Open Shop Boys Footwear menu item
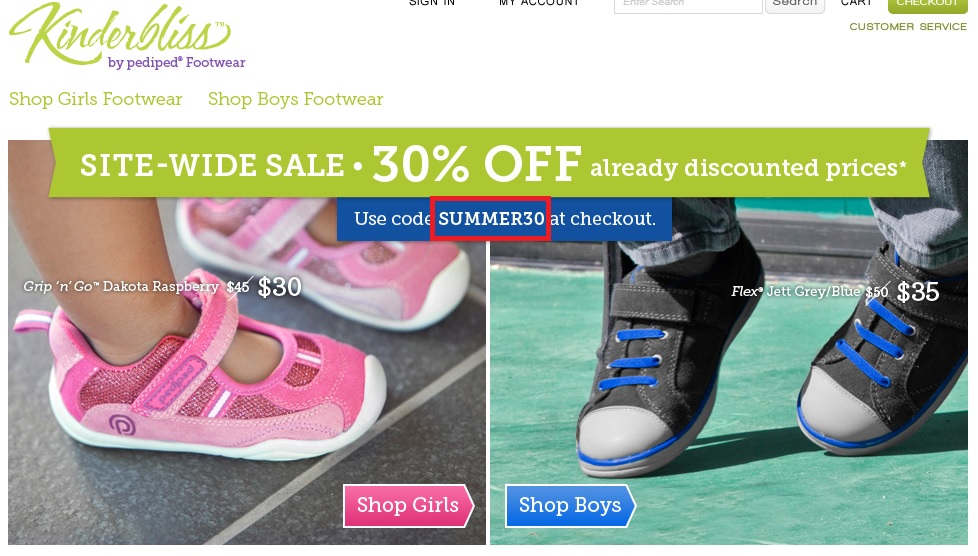978x556 pixels. coord(295,99)
